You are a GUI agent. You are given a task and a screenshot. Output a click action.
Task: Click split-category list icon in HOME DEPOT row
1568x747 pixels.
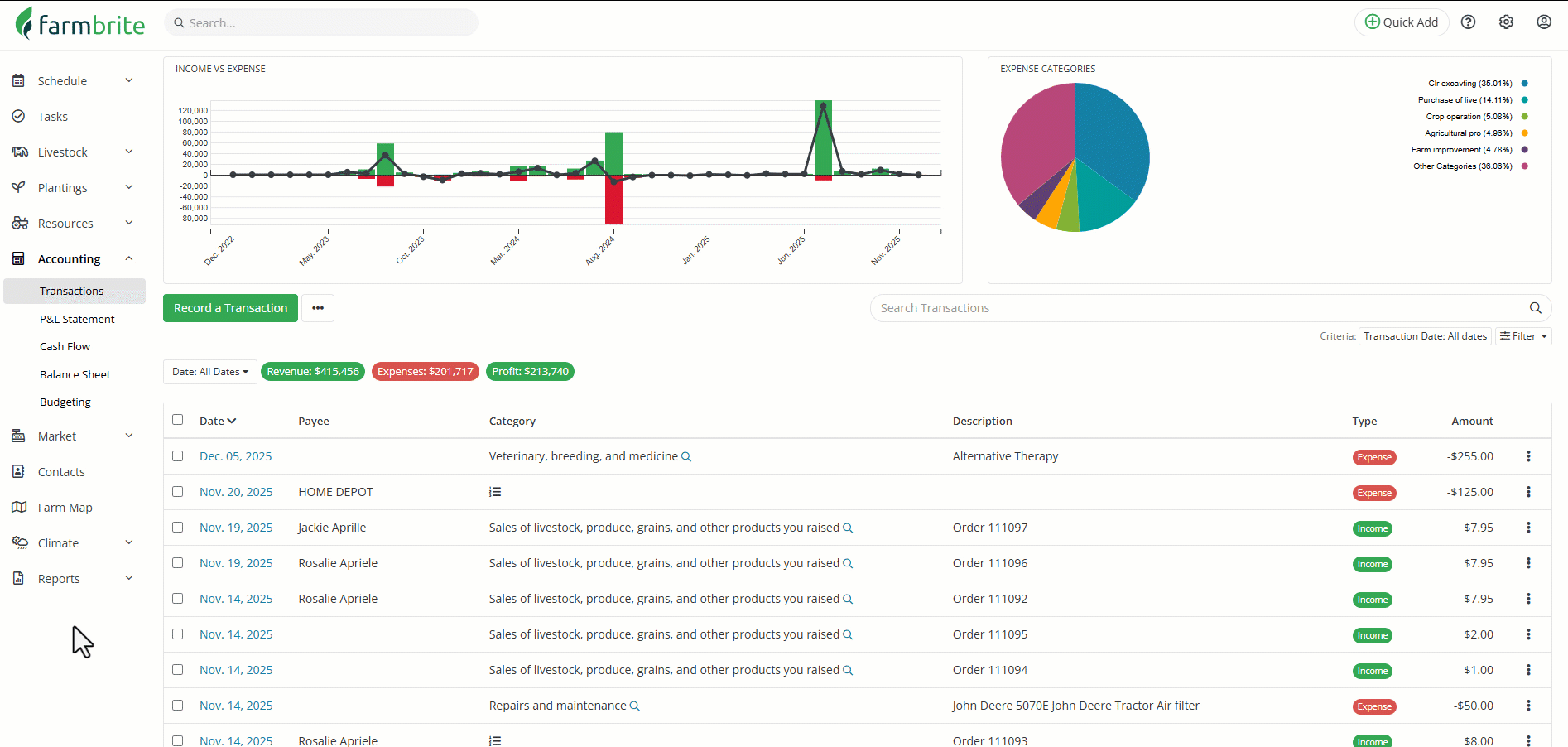[x=495, y=492]
